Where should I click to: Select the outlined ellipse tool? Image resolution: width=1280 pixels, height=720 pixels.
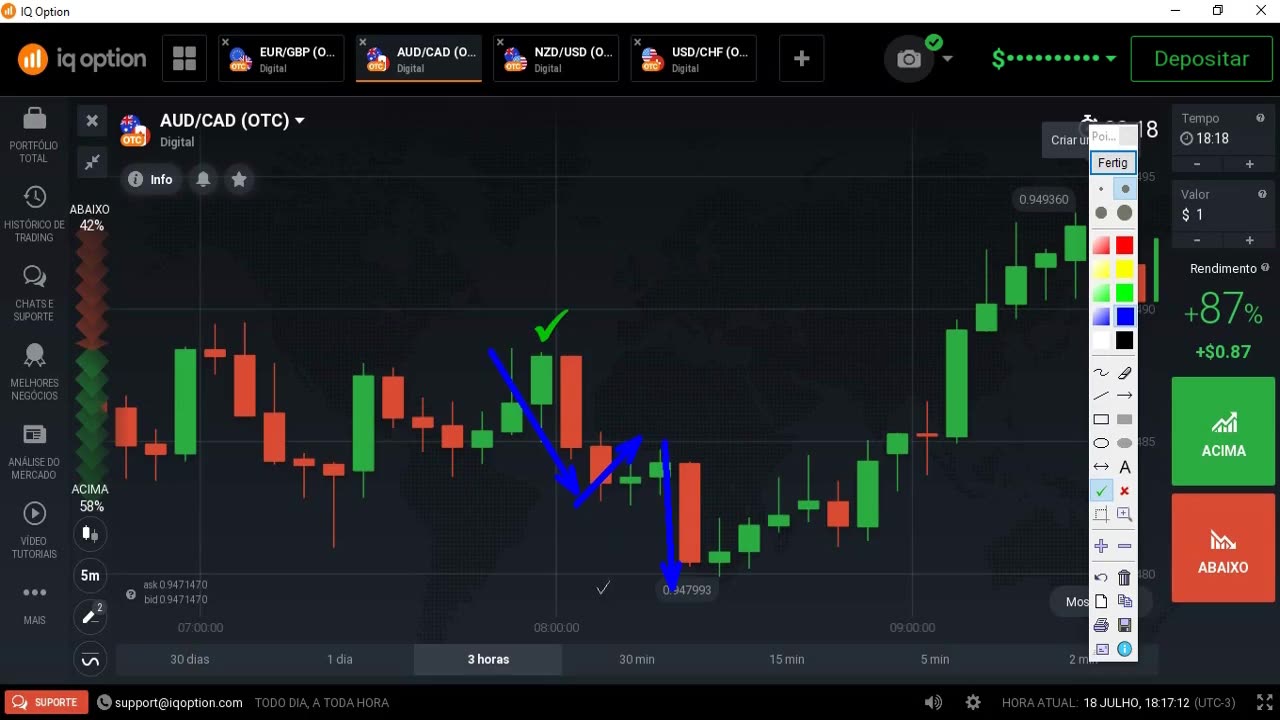[x=1101, y=443]
